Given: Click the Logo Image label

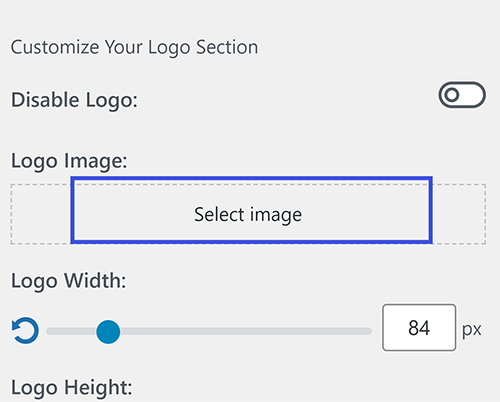Looking at the screenshot, I should point(69,161).
